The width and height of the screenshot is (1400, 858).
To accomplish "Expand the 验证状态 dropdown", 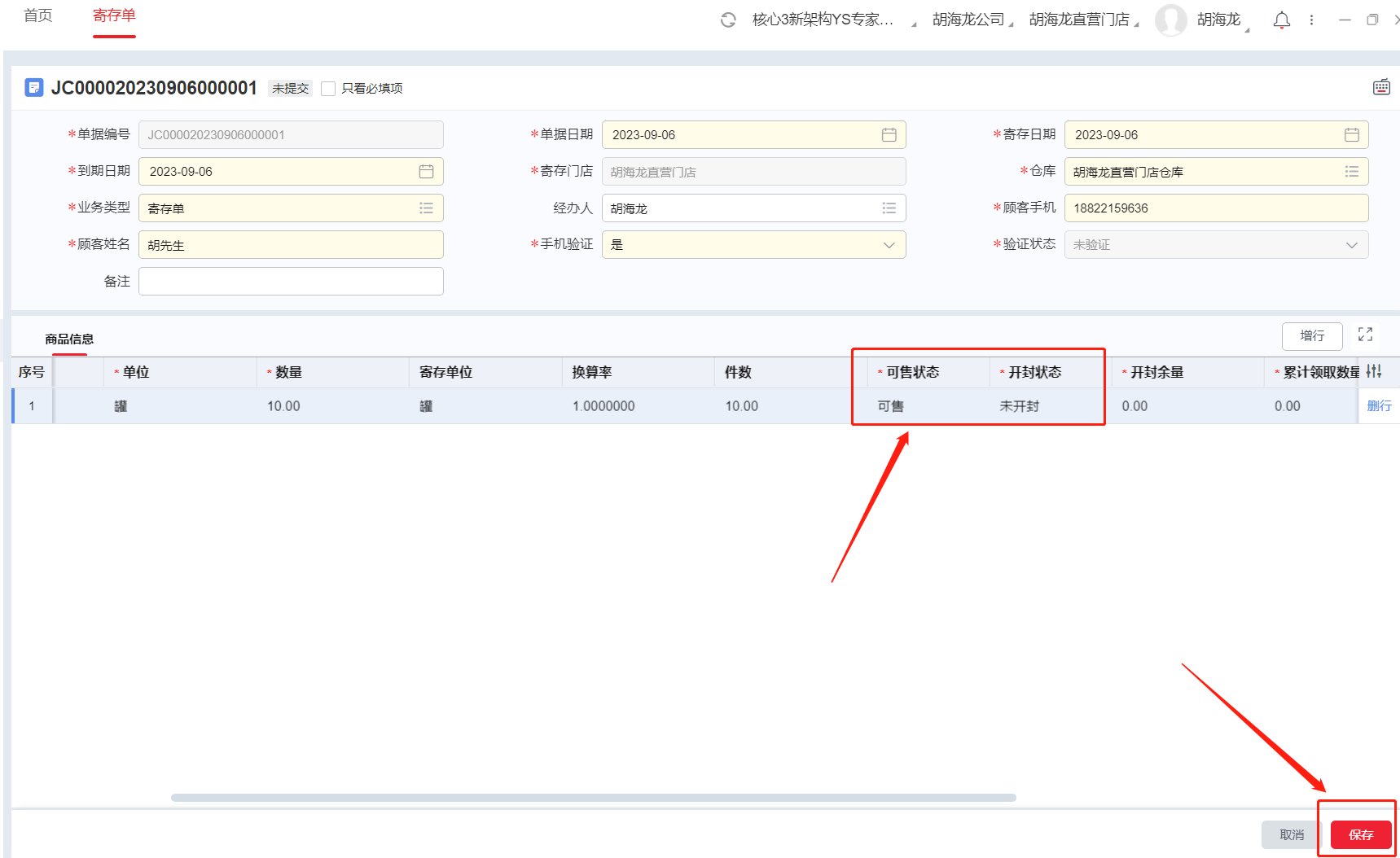I will 1351,245.
